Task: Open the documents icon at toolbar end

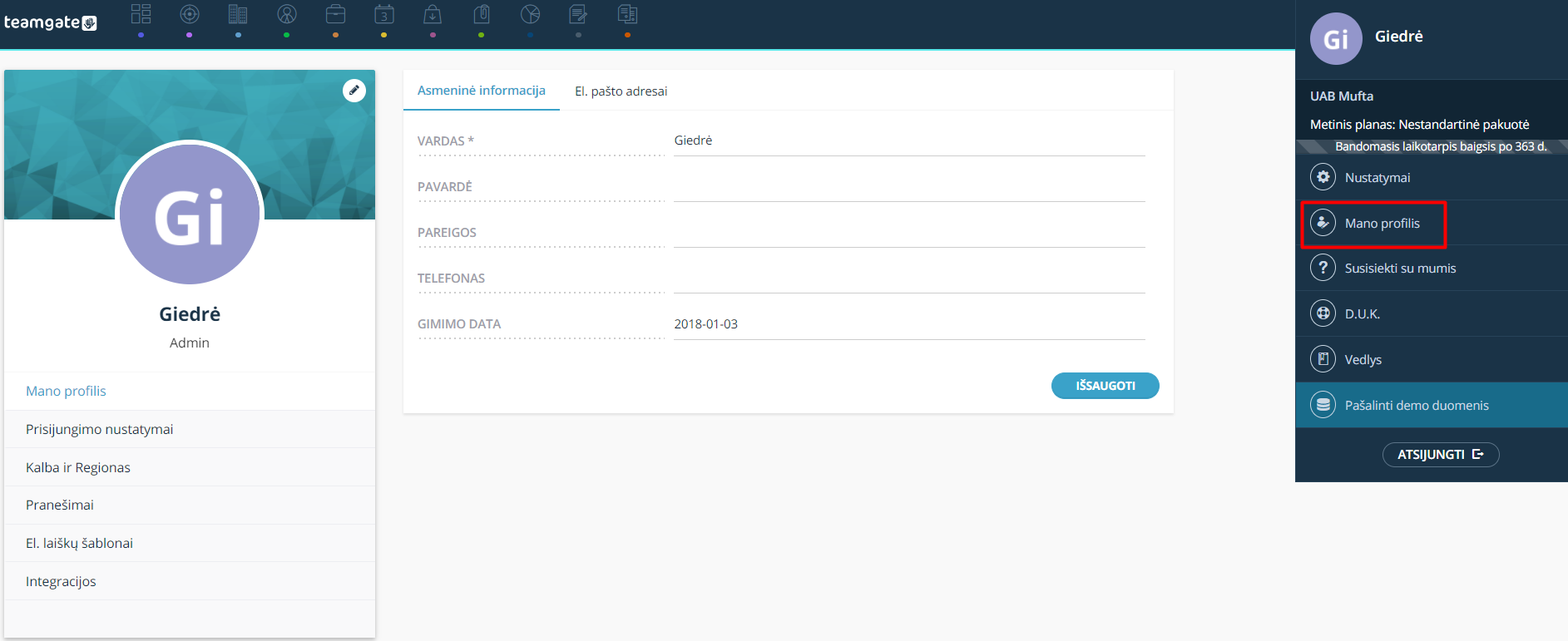Action: click(x=627, y=14)
